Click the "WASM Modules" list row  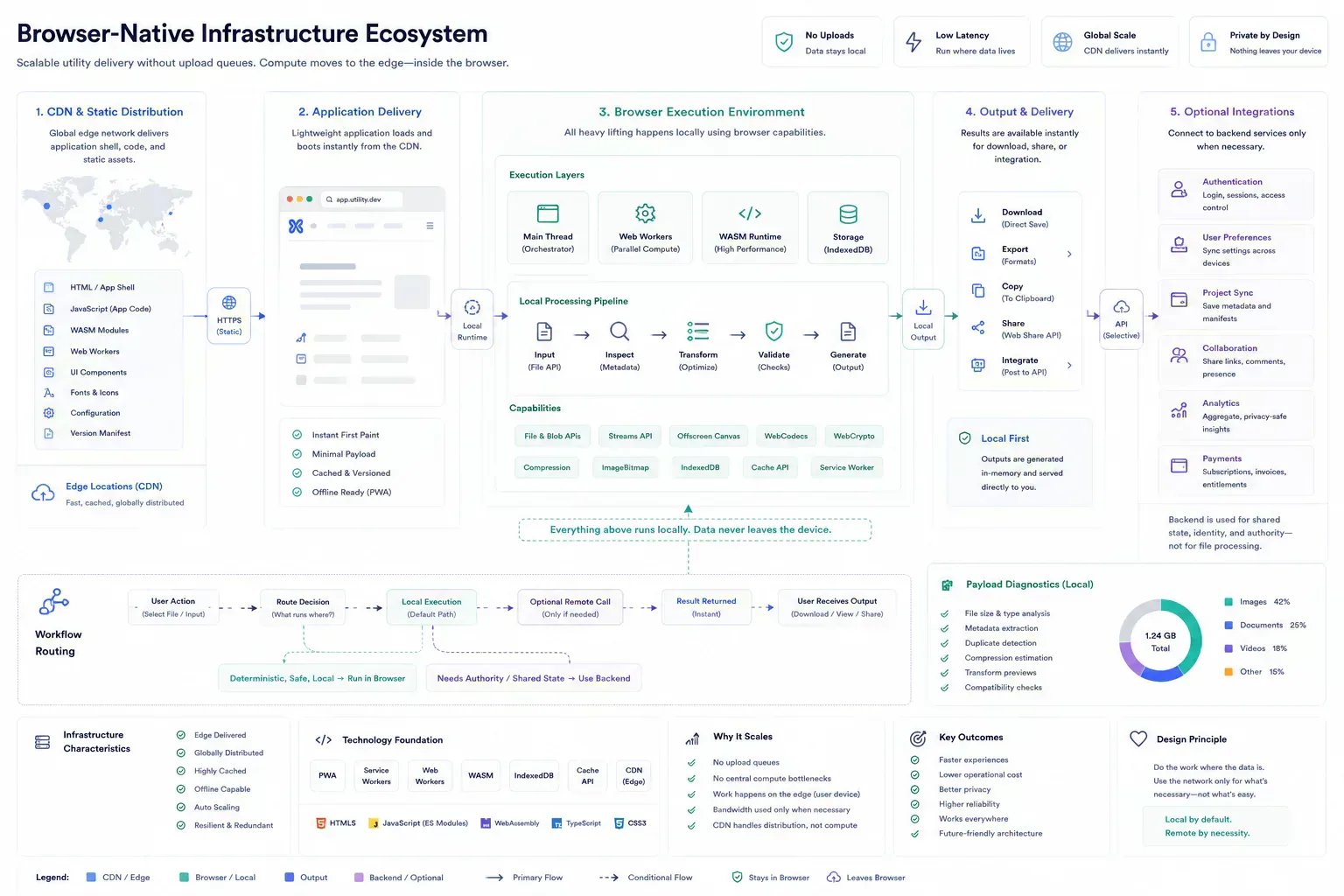click(x=108, y=330)
